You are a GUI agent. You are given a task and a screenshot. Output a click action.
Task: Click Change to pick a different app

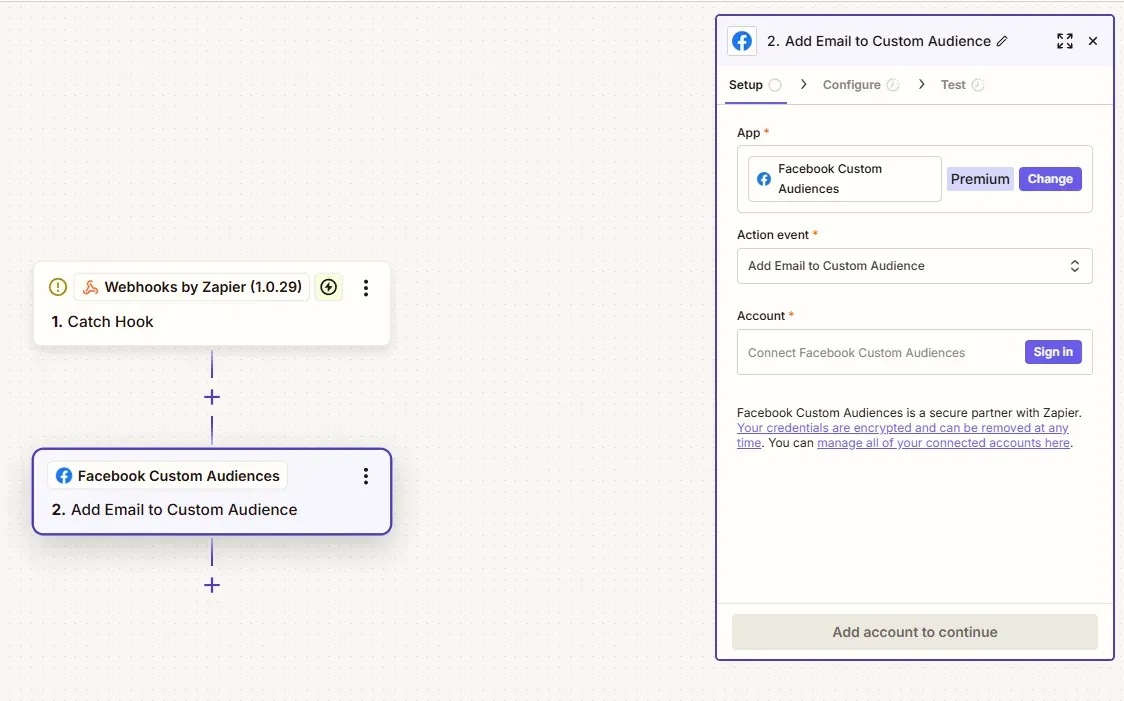1050,179
